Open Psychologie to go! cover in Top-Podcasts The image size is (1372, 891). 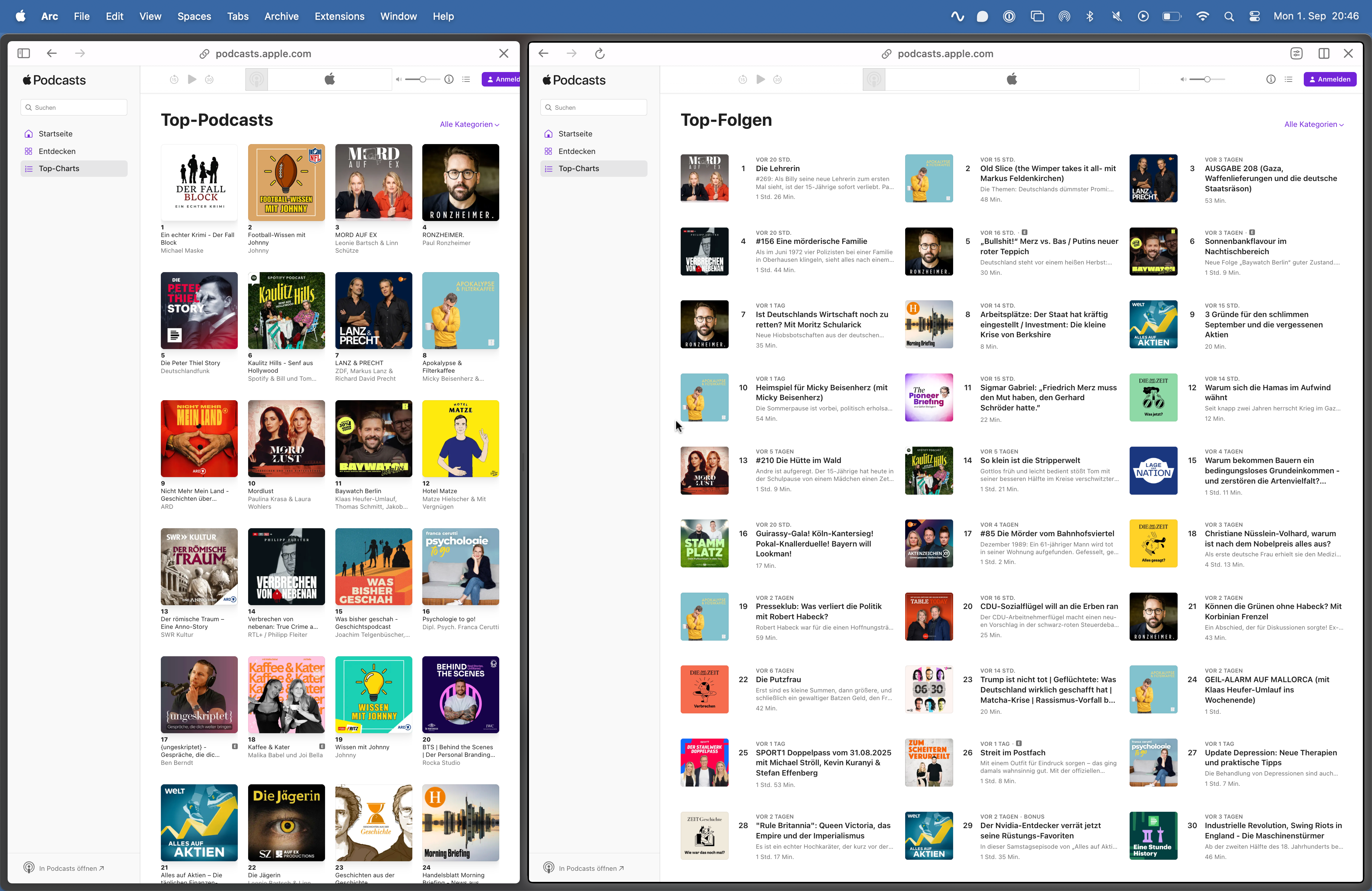tap(461, 566)
